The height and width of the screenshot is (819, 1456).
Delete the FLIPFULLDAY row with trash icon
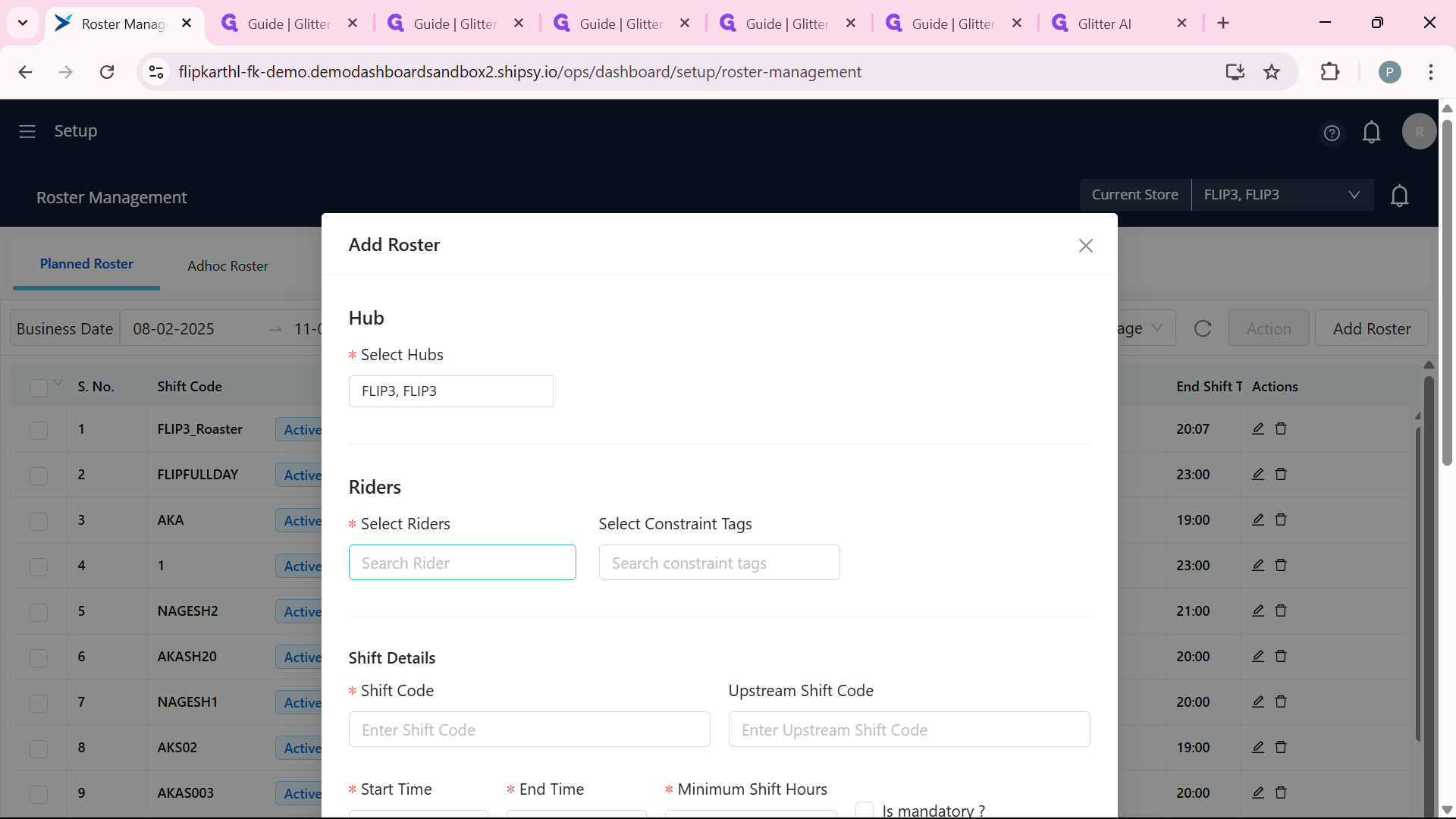1281,474
